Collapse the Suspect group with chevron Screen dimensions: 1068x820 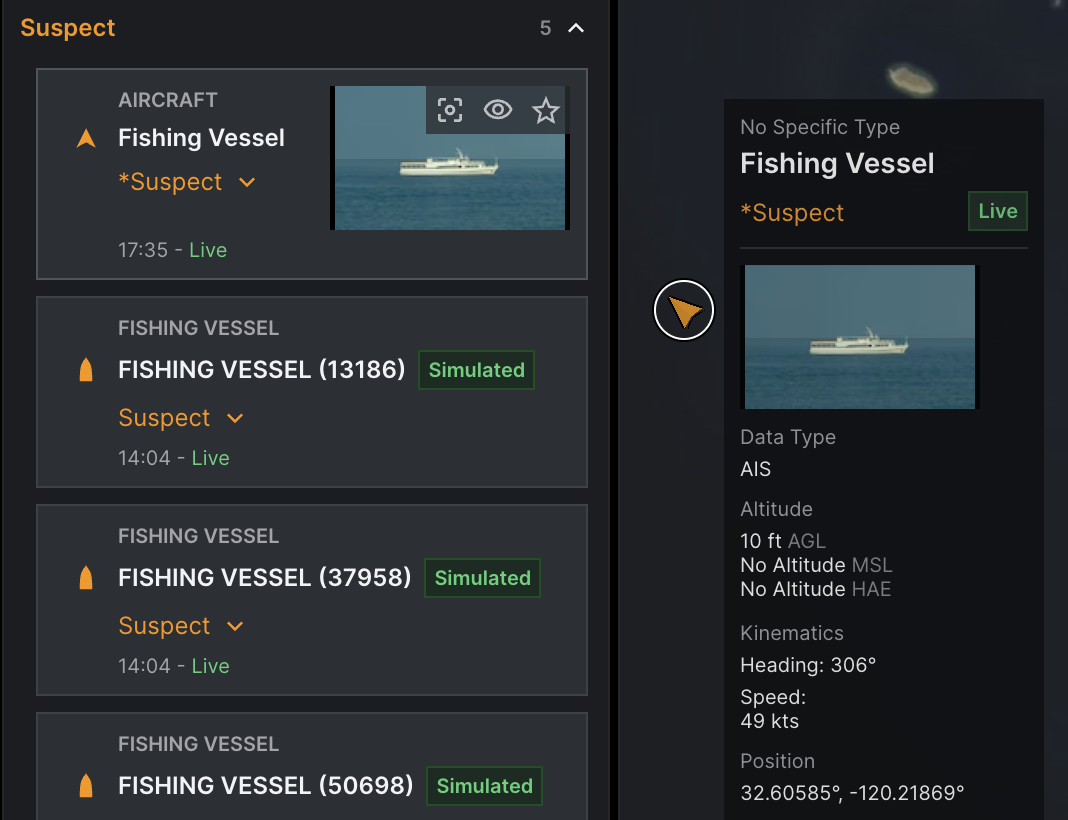[576, 28]
